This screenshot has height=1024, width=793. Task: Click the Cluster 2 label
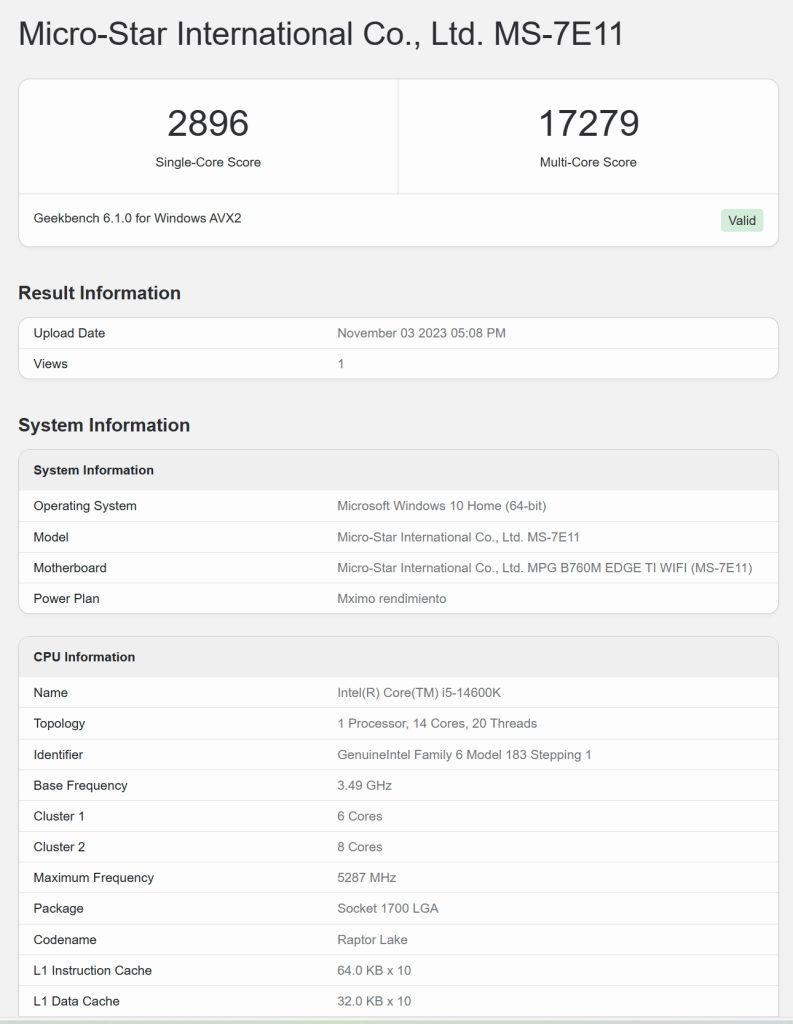(59, 846)
